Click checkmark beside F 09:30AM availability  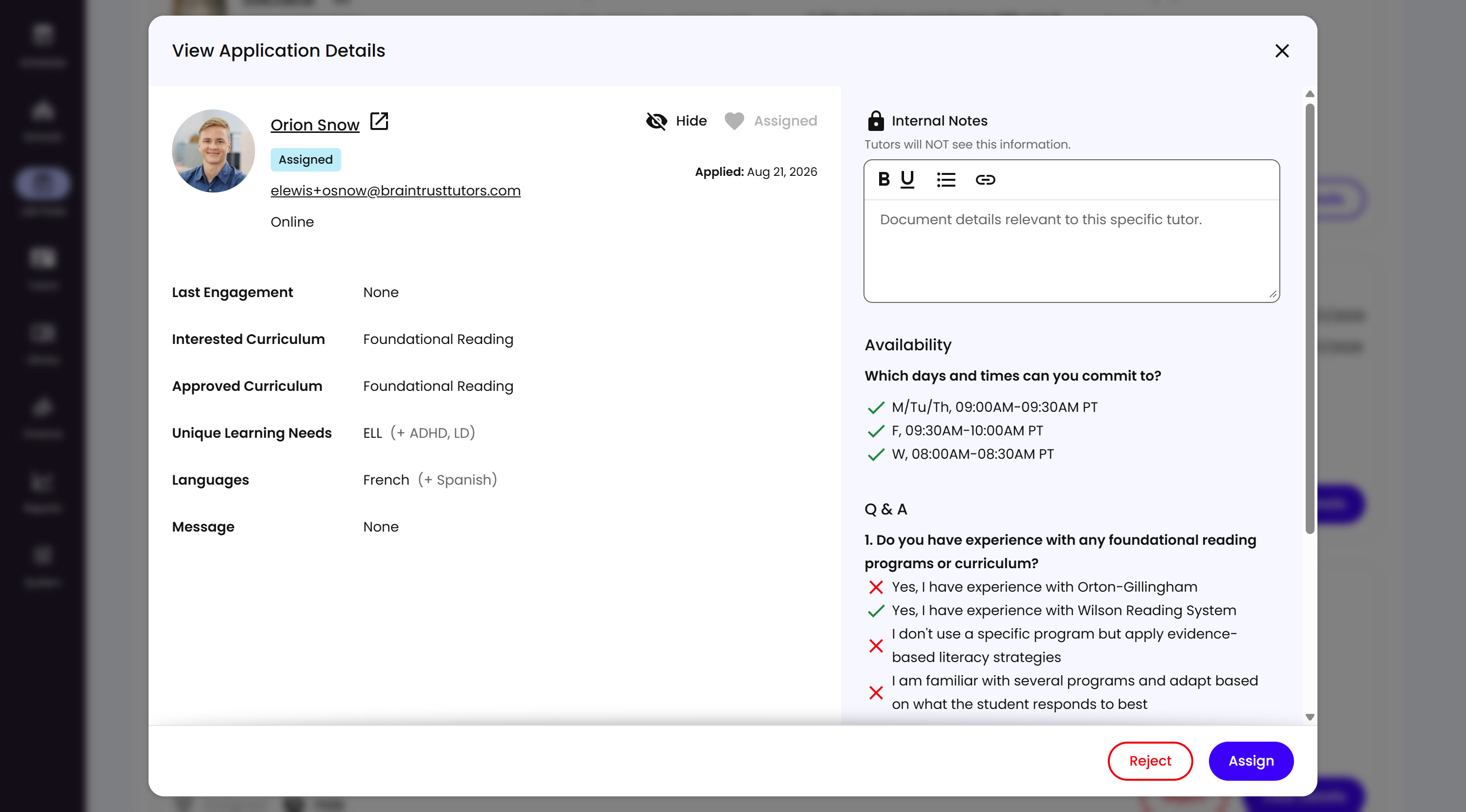[876, 431]
